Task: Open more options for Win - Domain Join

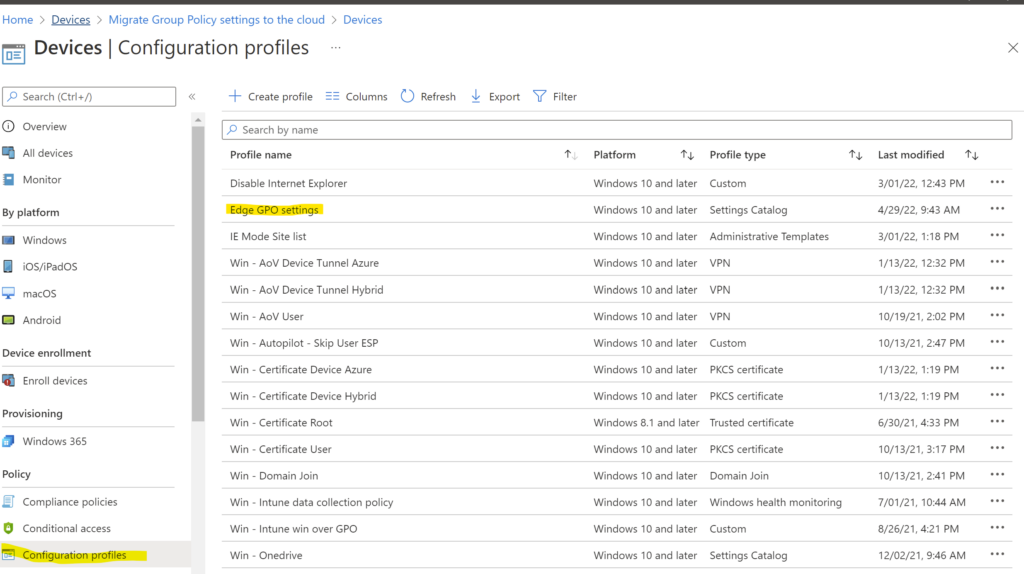Action: click(x=997, y=475)
